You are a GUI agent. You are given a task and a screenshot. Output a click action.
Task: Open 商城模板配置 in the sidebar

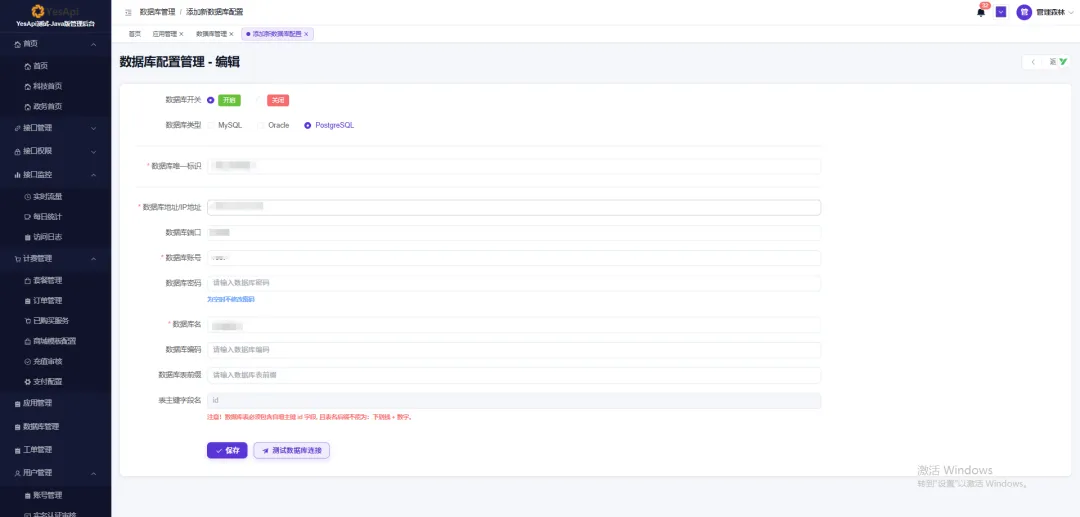click(54, 341)
